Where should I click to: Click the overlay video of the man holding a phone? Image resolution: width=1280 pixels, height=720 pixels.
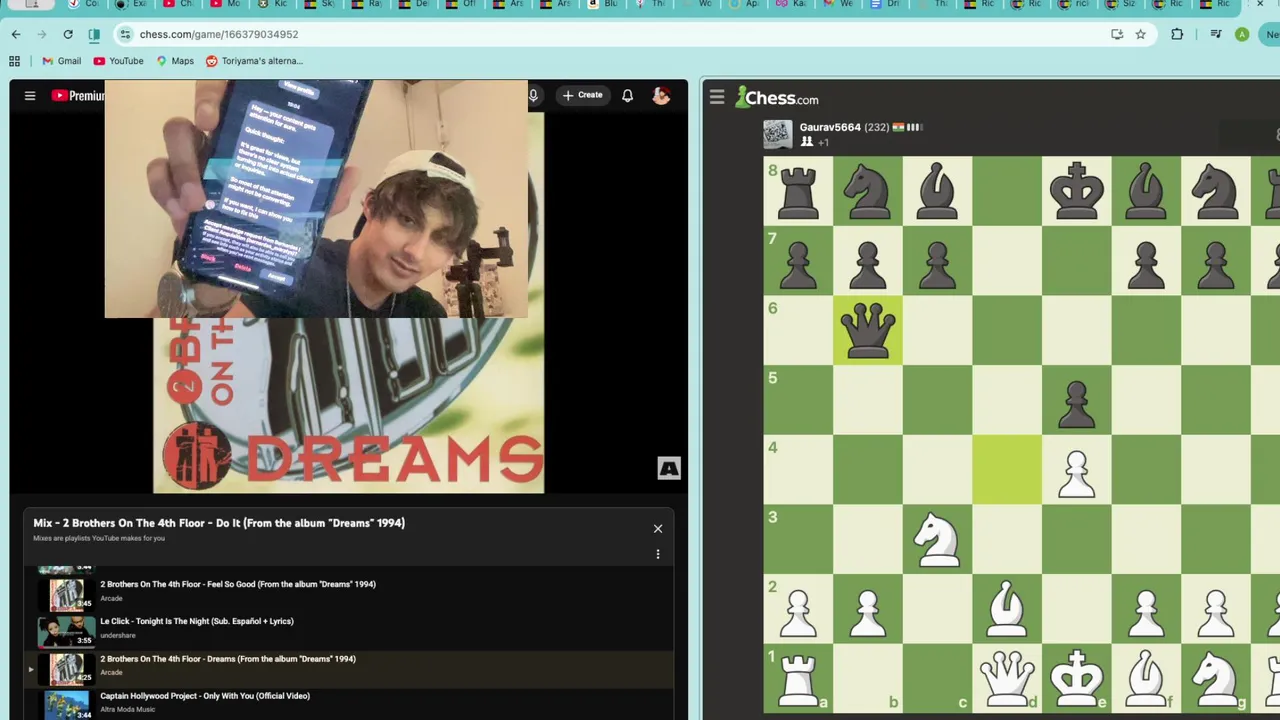[316, 199]
